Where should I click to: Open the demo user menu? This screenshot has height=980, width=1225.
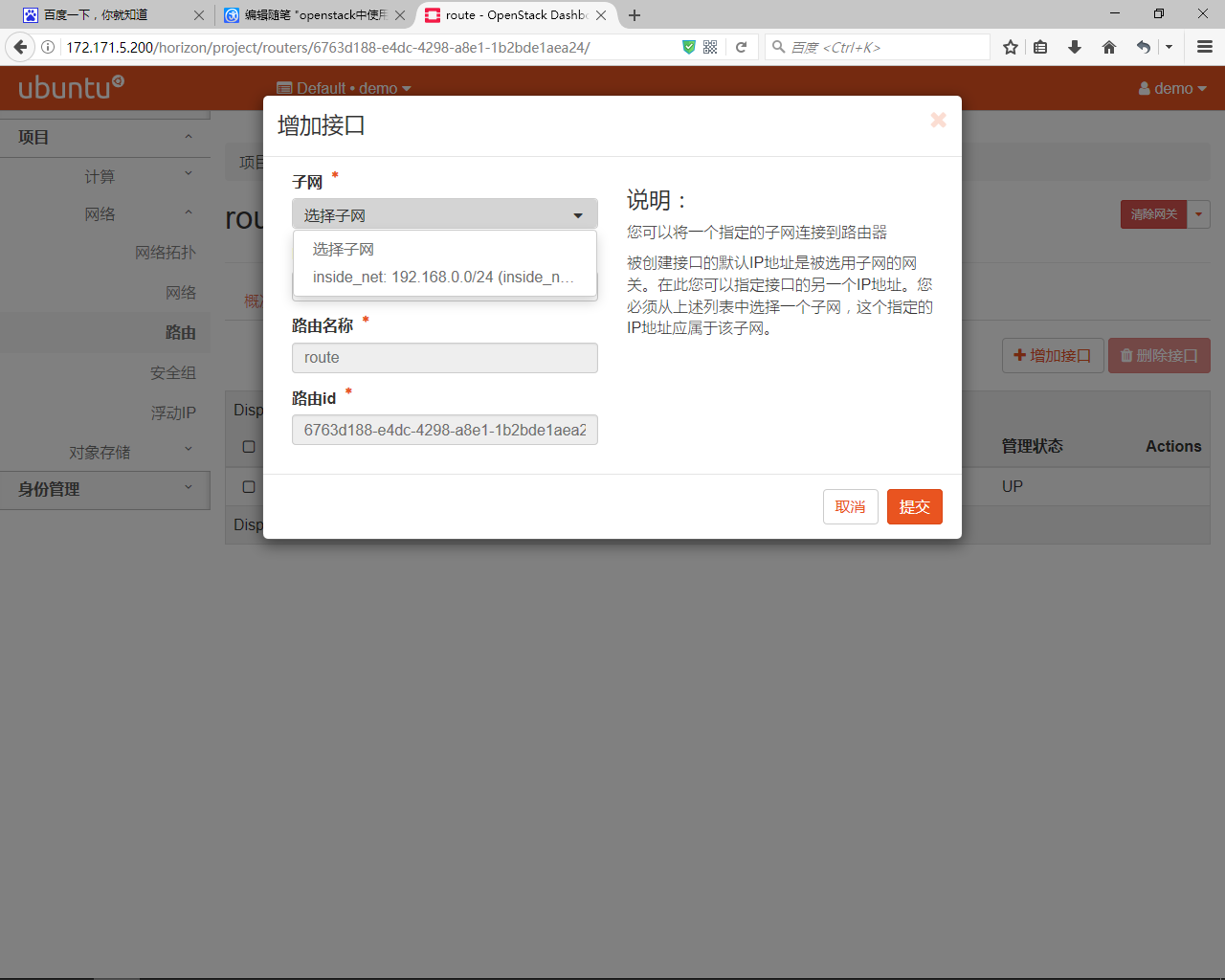pyautogui.click(x=1172, y=88)
